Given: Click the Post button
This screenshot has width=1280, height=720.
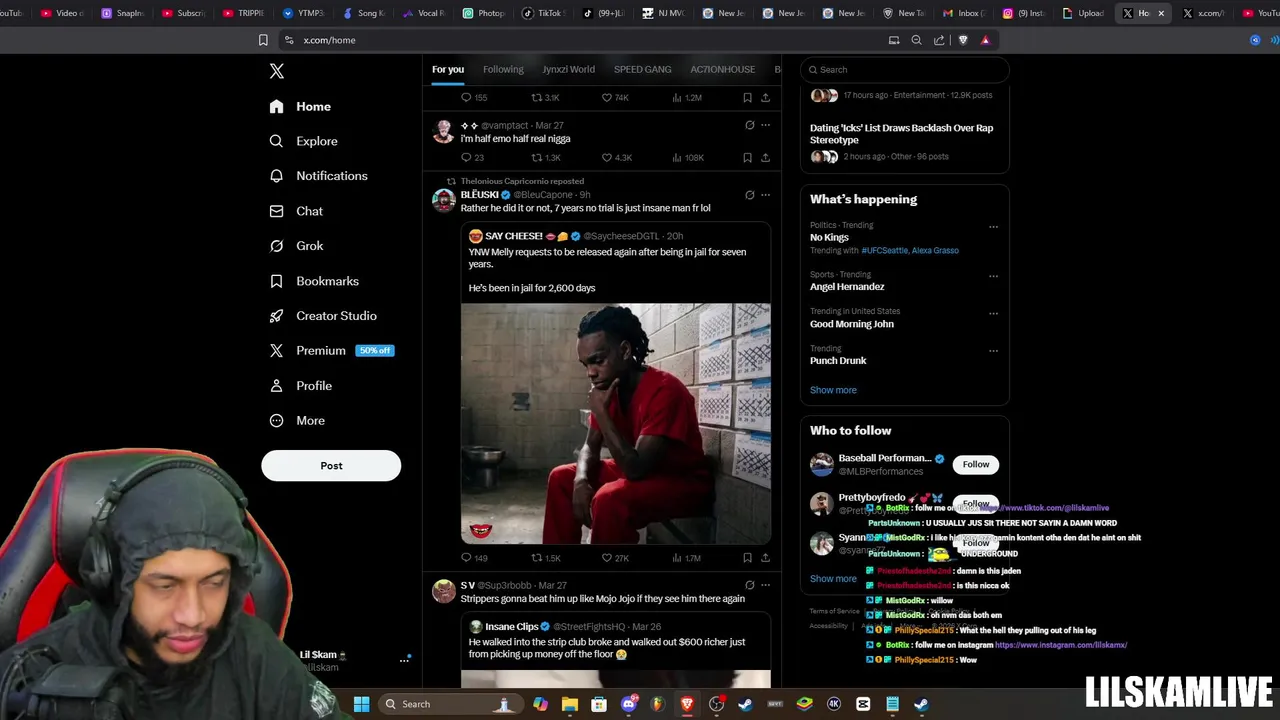Looking at the screenshot, I should [x=331, y=466].
